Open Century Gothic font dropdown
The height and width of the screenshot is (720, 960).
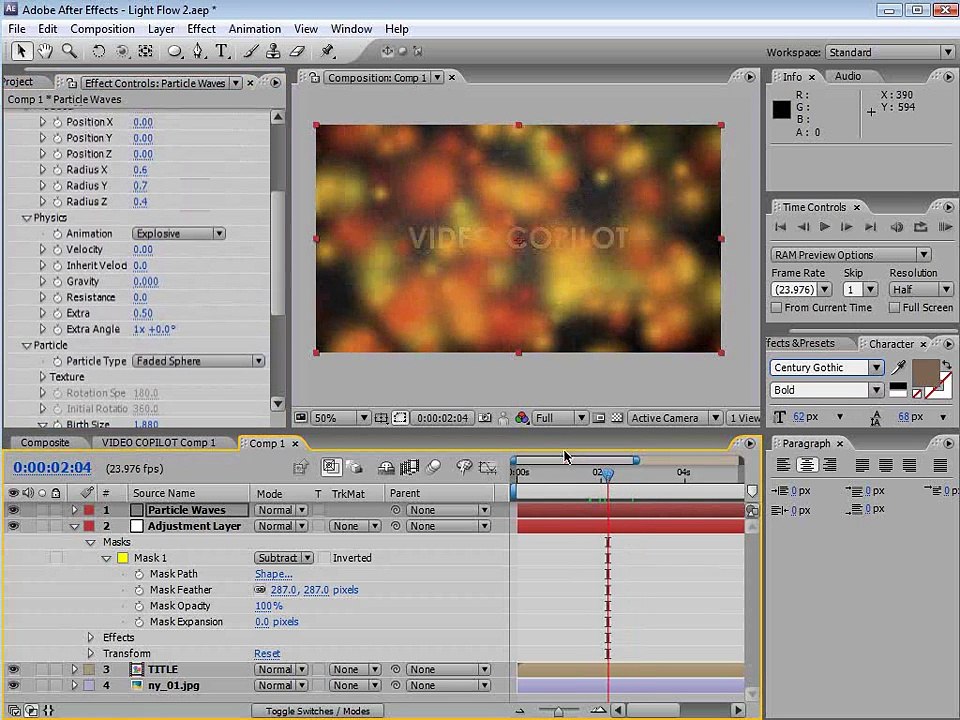click(x=827, y=367)
